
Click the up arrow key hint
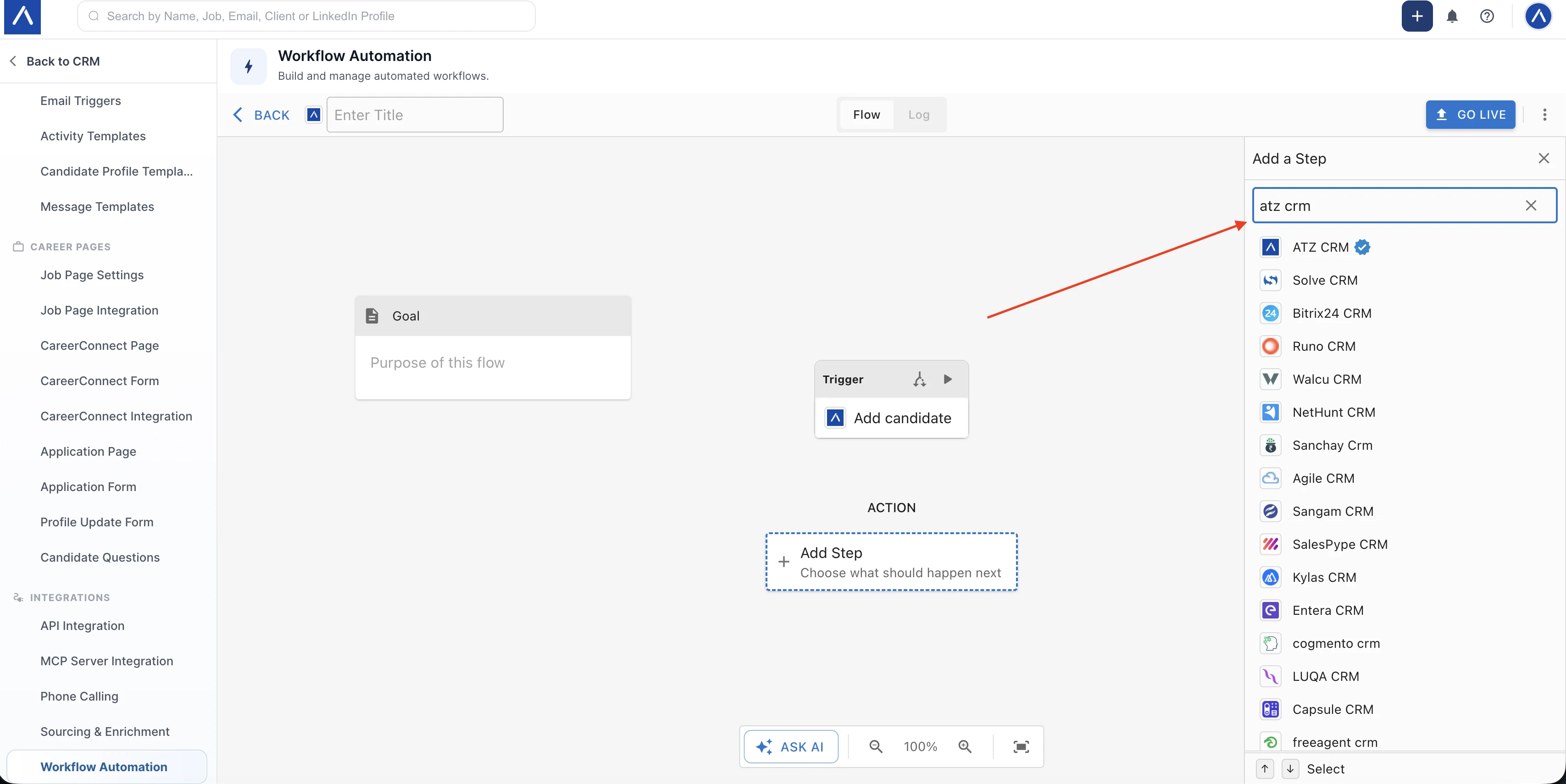[x=1265, y=769]
